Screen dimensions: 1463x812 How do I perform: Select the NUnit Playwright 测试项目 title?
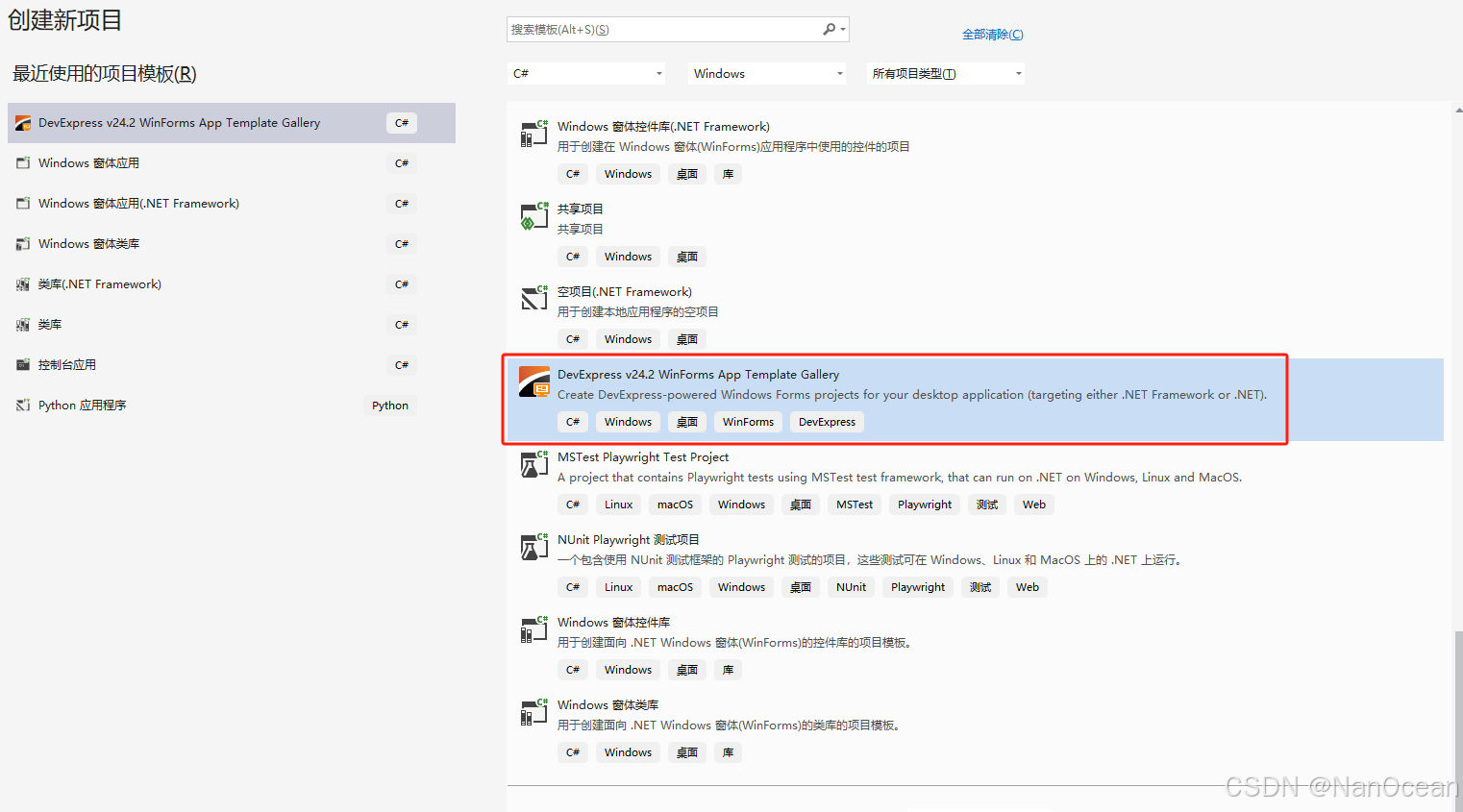pos(629,540)
